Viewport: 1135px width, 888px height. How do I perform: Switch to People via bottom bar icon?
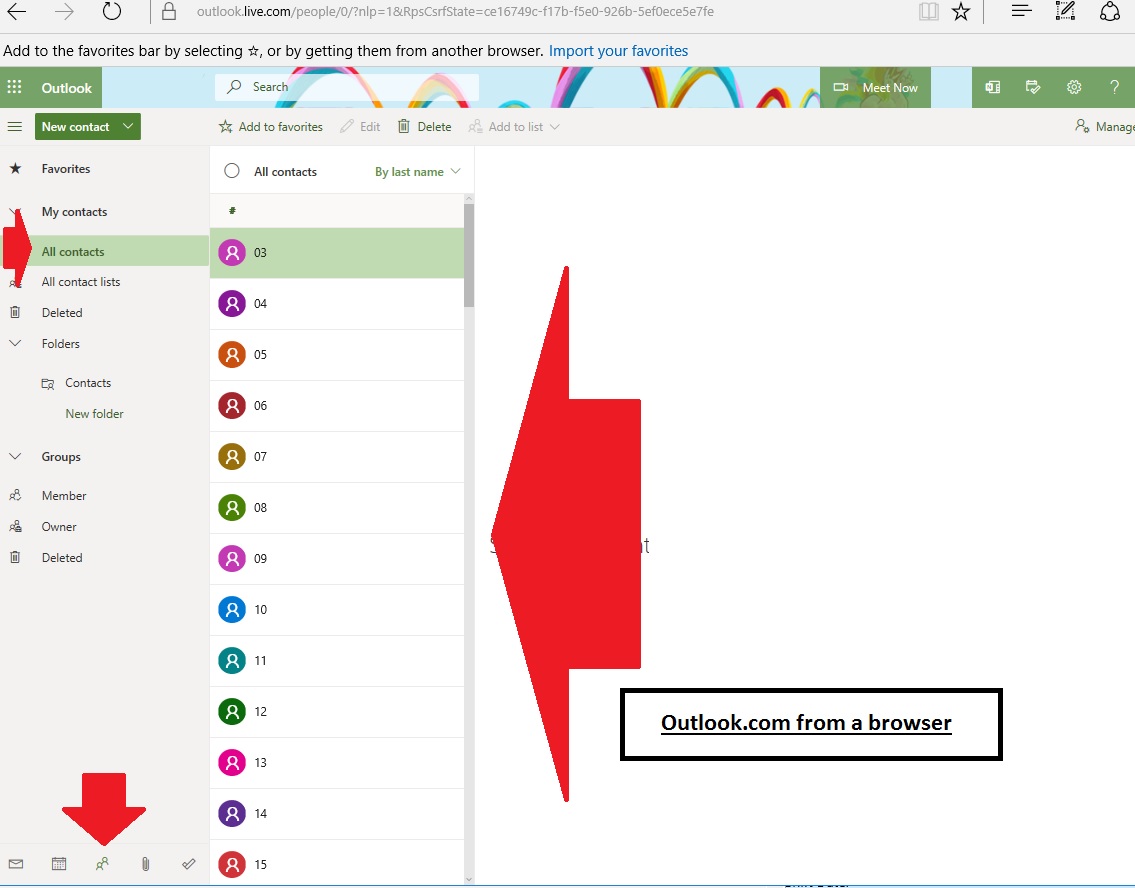click(102, 864)
